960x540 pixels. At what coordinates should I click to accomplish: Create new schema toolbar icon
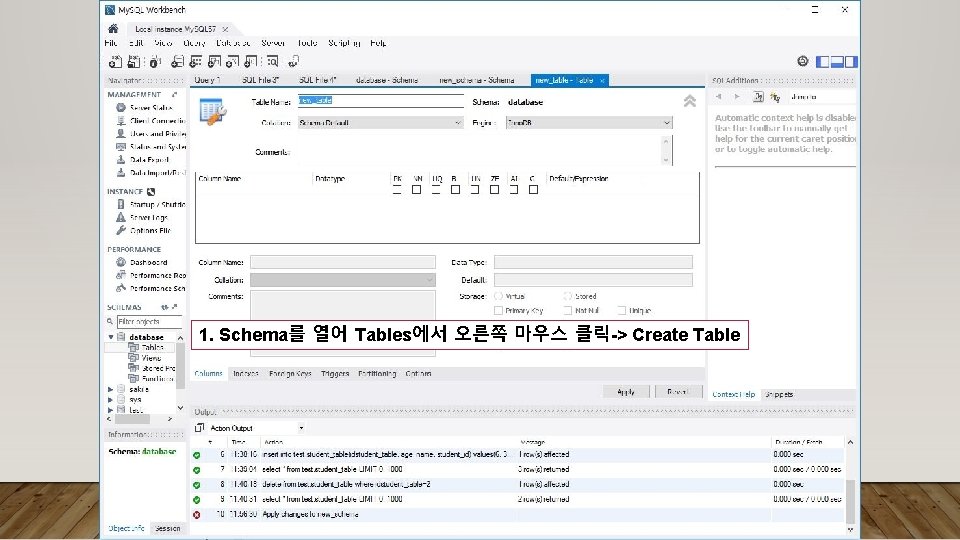click(178, 61)
